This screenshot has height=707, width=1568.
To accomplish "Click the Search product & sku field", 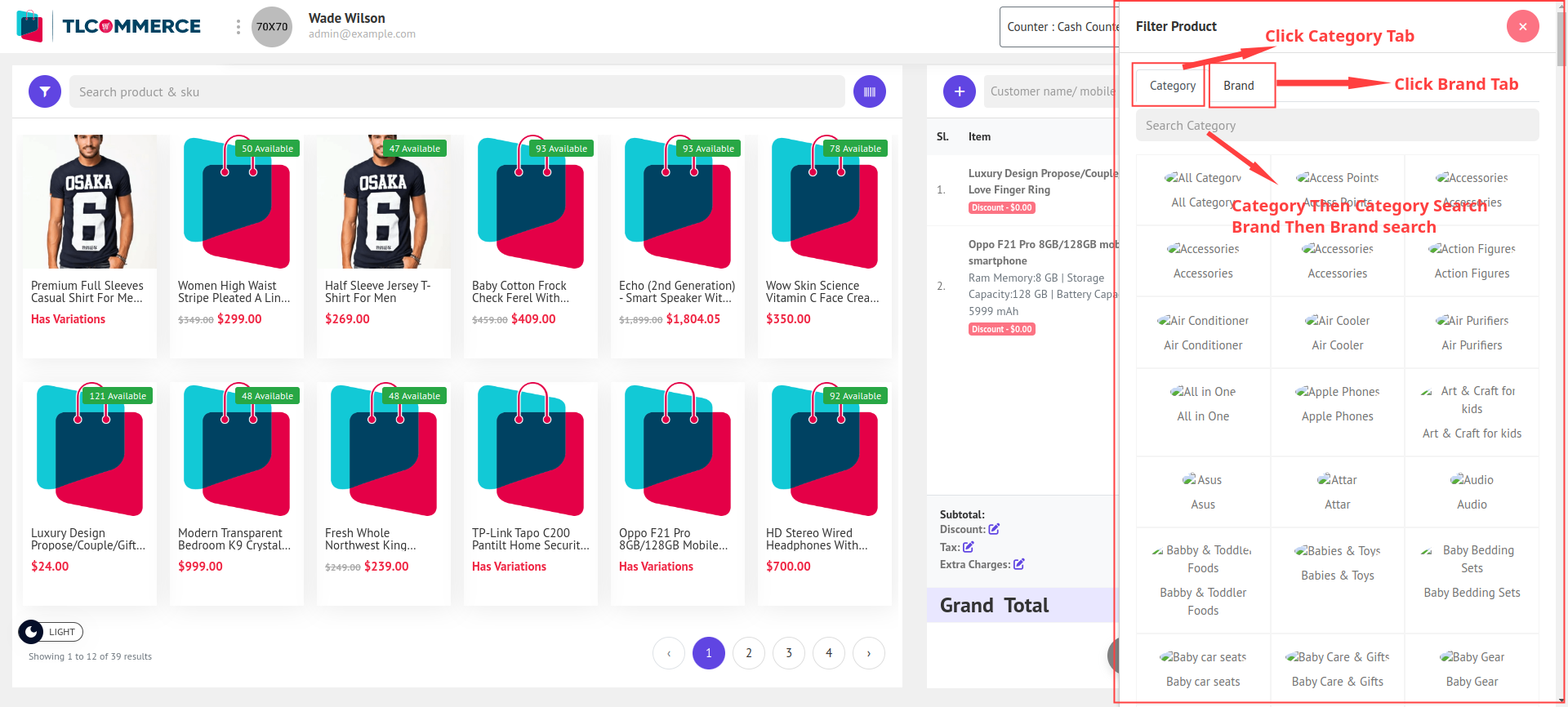I will (457, 92).
